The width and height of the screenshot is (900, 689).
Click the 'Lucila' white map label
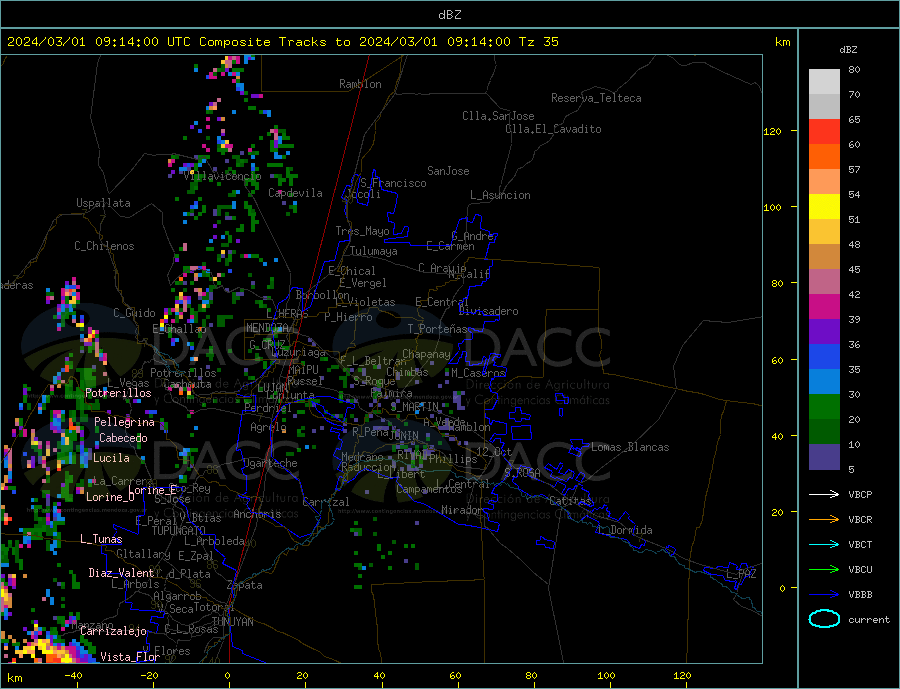[111, 458]
